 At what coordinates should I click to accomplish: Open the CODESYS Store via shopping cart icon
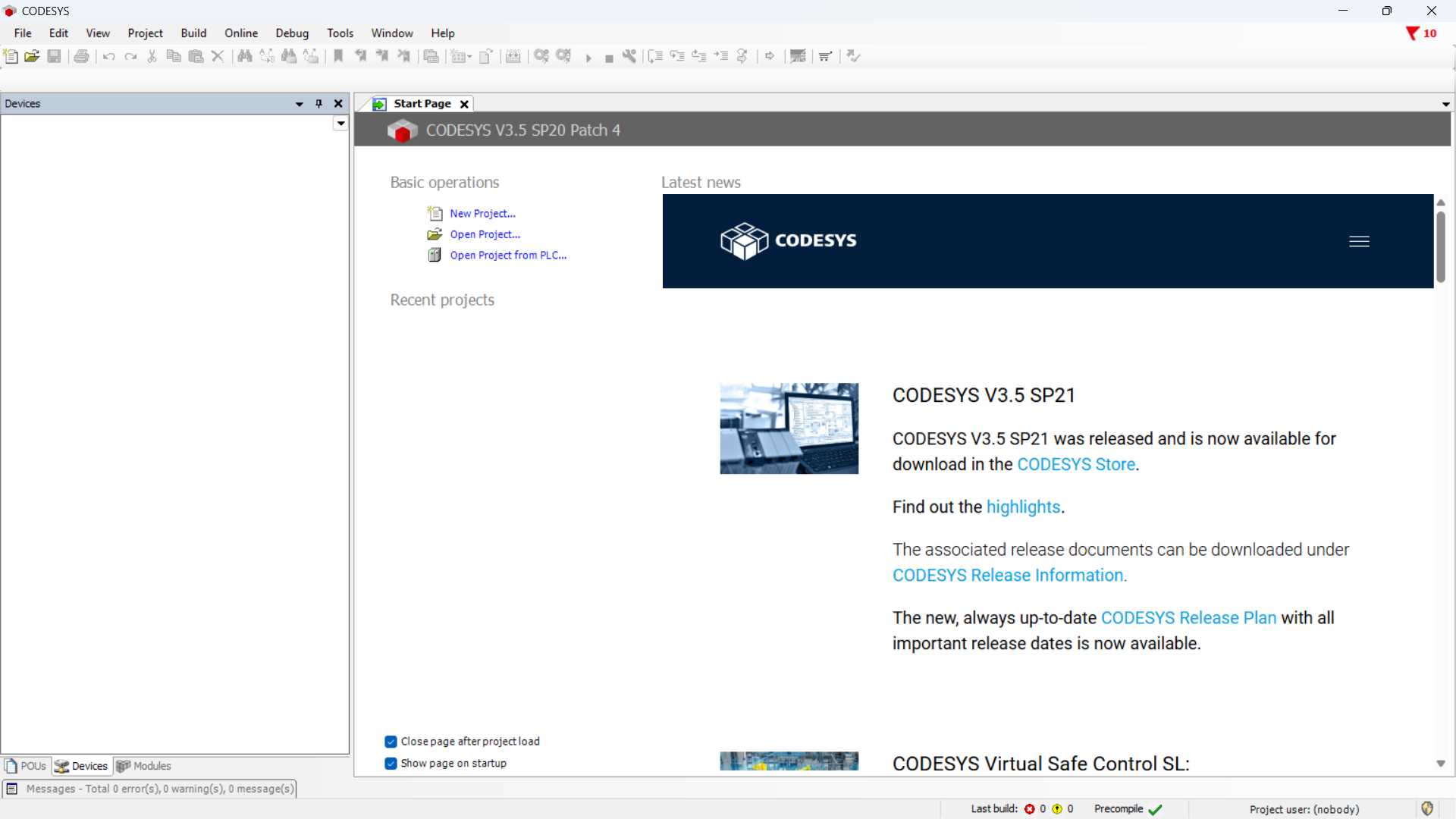point(824,56)
